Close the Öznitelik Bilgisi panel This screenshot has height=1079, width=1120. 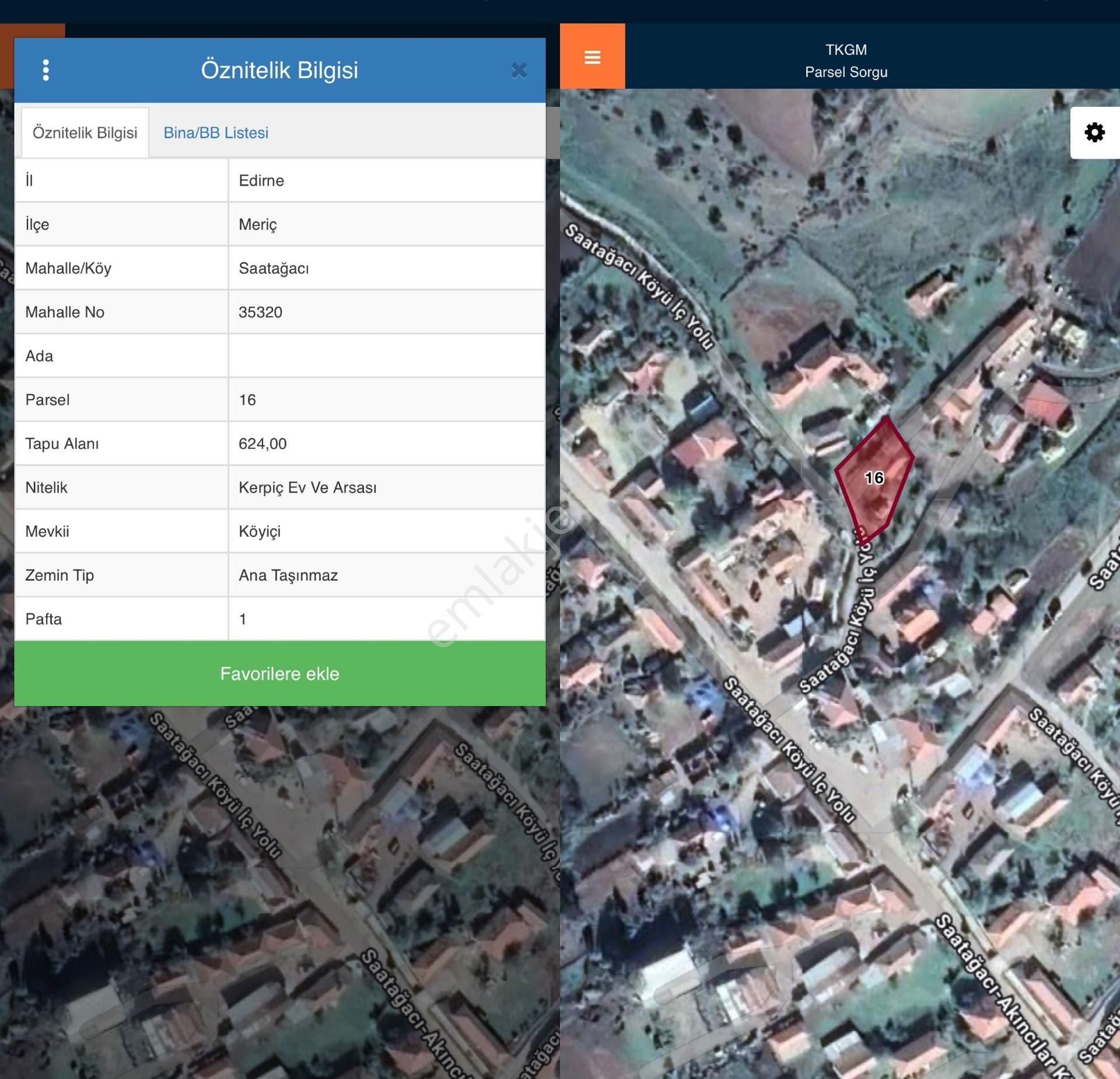click(519, 71)
